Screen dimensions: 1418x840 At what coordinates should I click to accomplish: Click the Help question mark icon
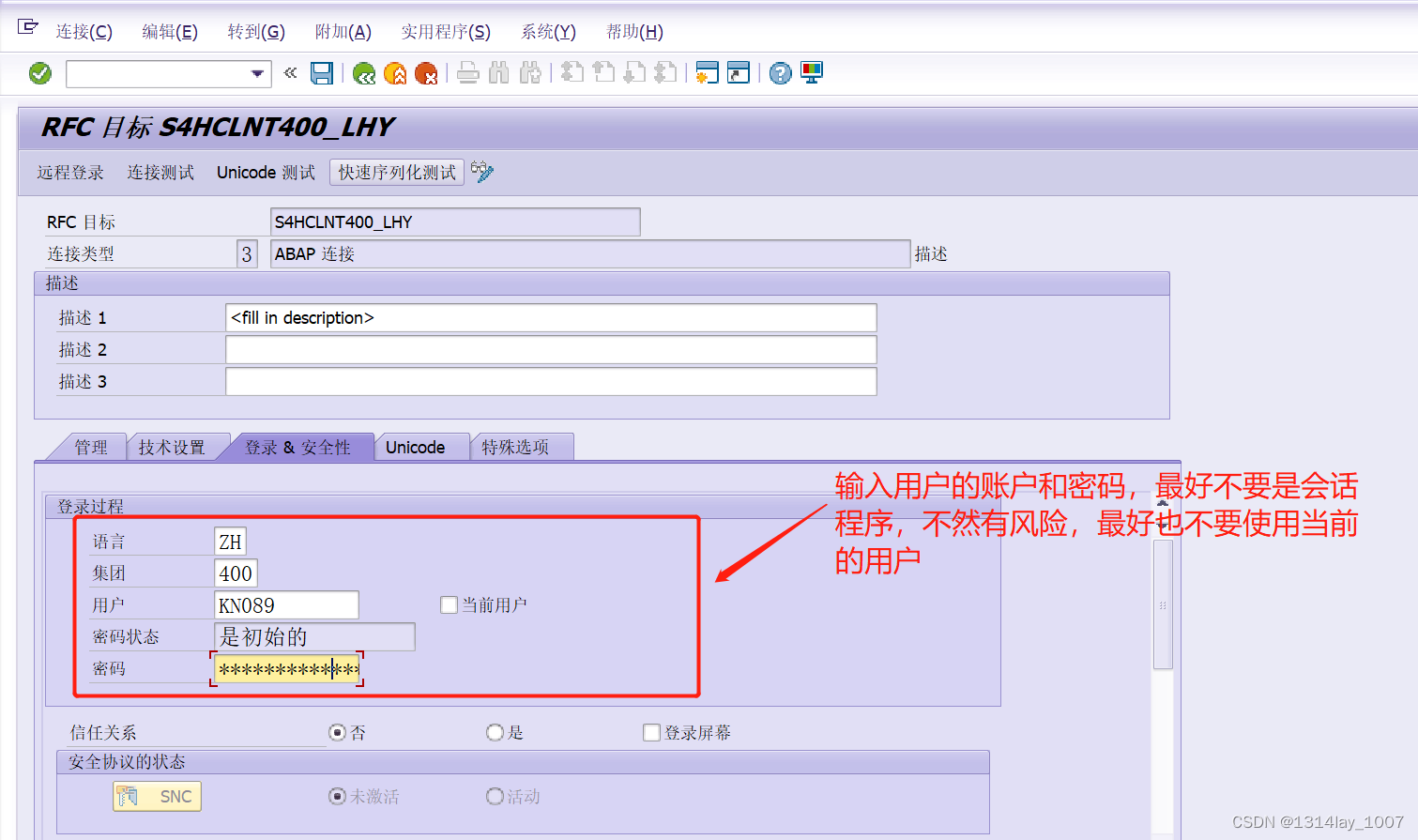click(780, 73)
